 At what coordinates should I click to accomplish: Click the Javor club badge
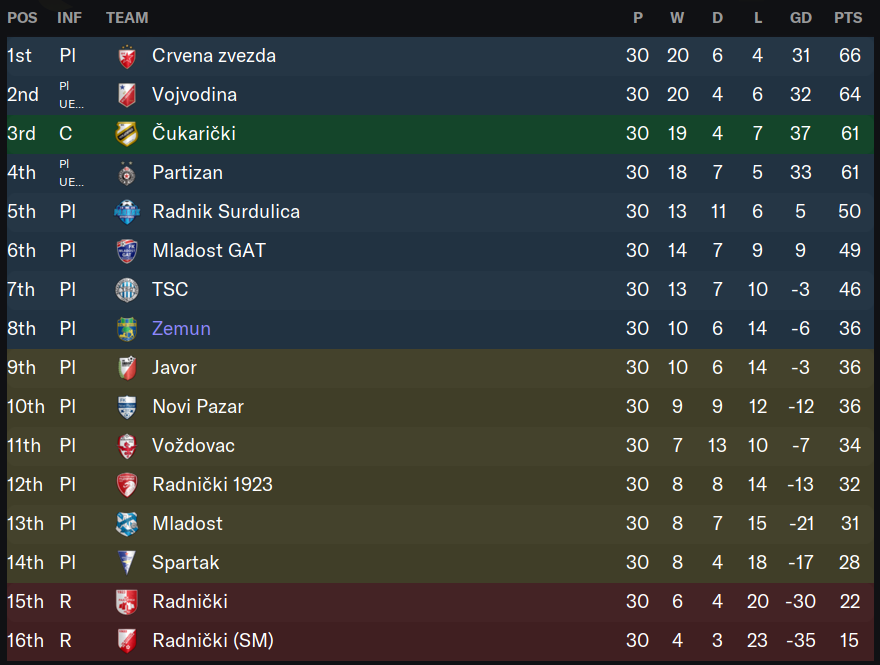click(x=127, y=368)
